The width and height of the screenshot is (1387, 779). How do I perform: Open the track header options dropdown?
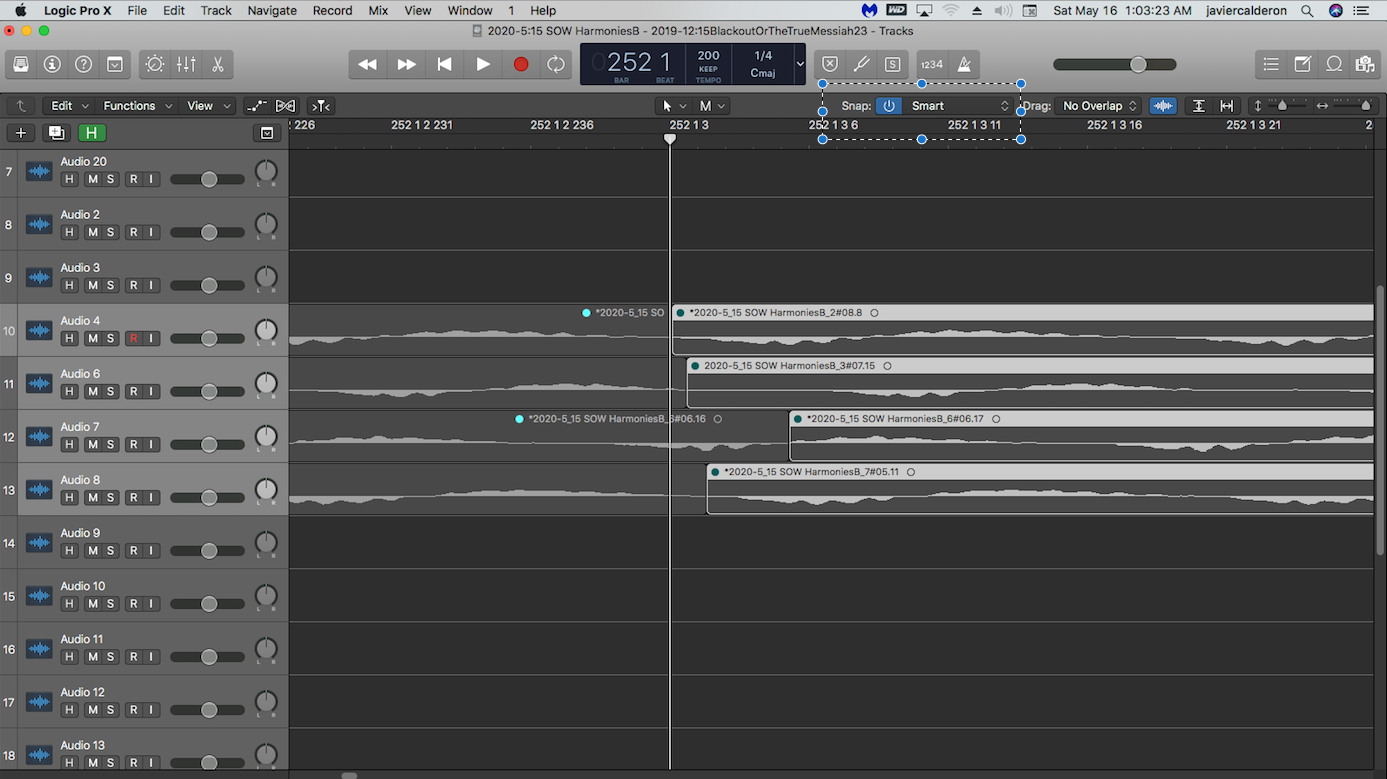(267, 133)
